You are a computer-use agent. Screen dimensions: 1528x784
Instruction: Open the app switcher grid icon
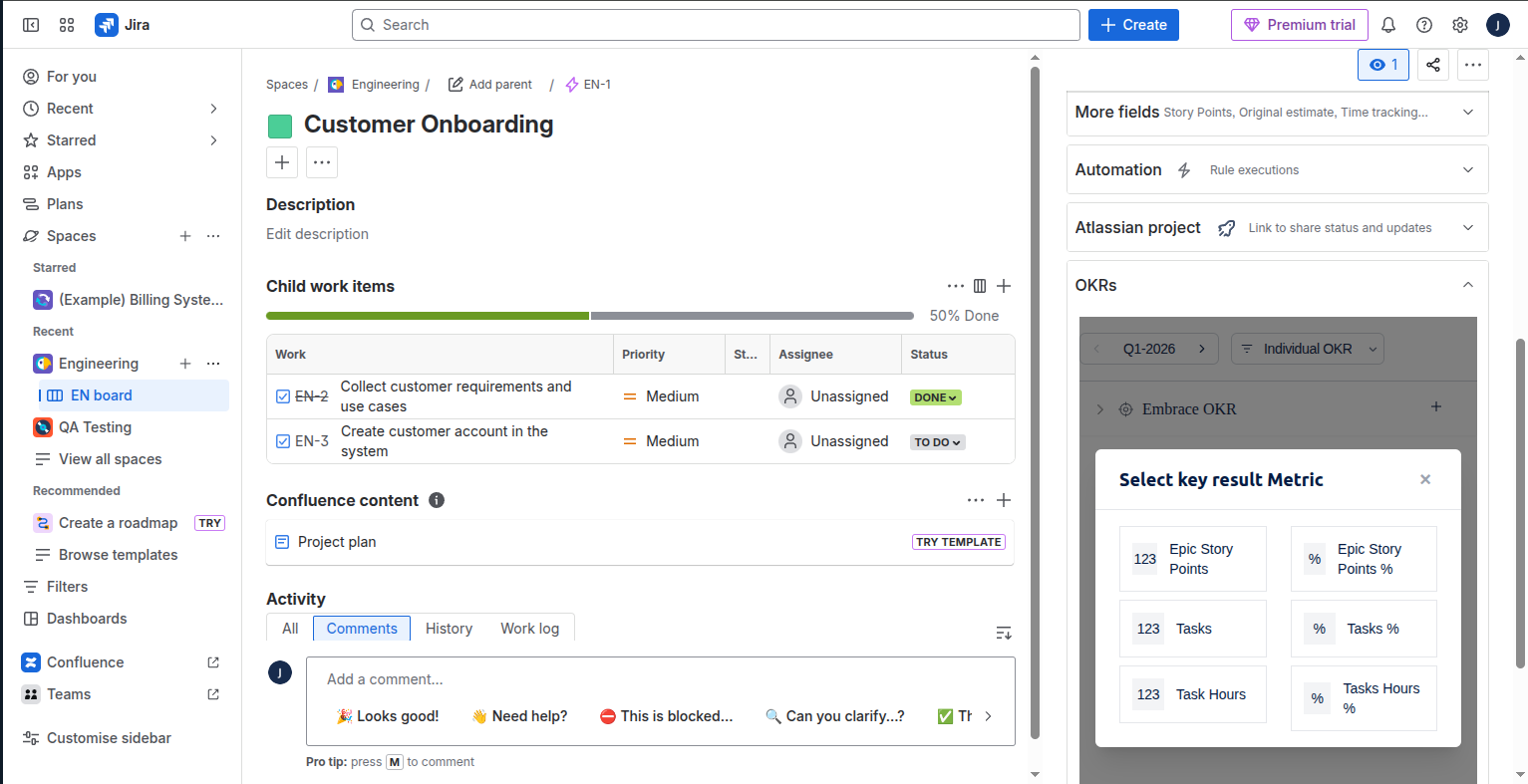(67, 25)
